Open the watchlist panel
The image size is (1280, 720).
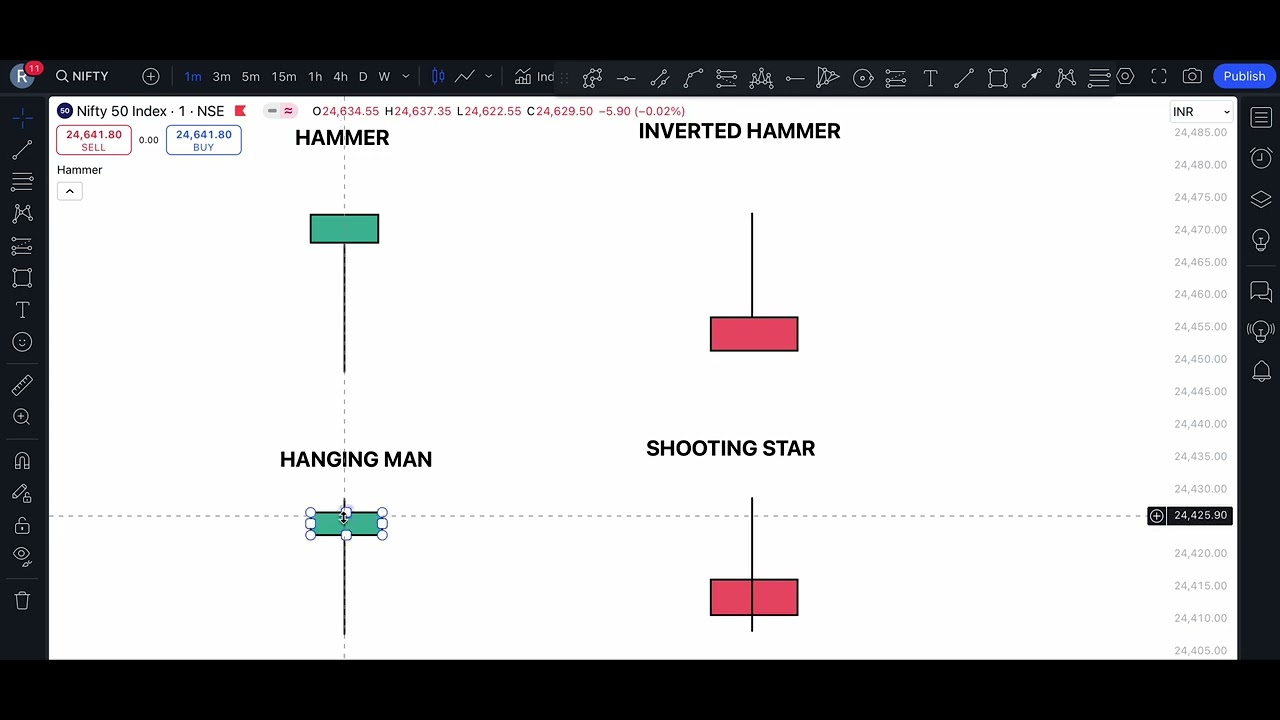tap(1261, 118)
